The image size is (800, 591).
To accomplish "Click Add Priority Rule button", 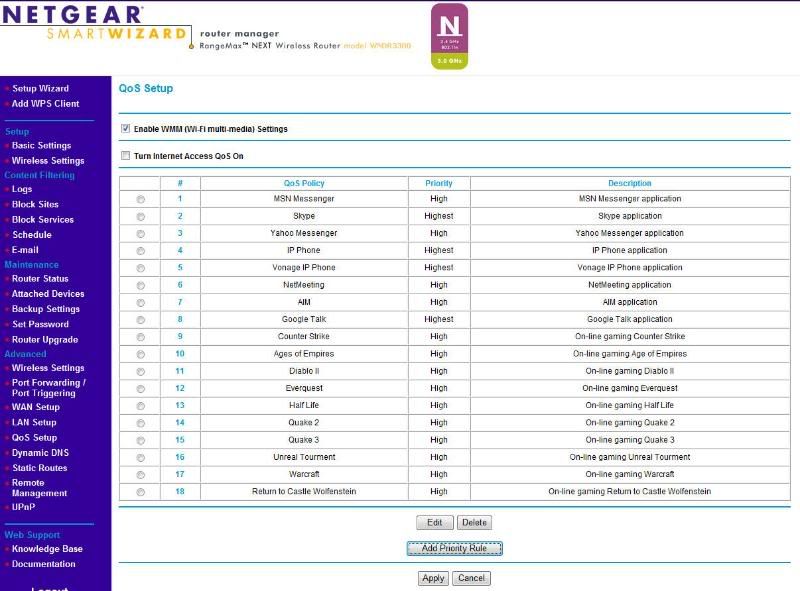I will (455, 548).
